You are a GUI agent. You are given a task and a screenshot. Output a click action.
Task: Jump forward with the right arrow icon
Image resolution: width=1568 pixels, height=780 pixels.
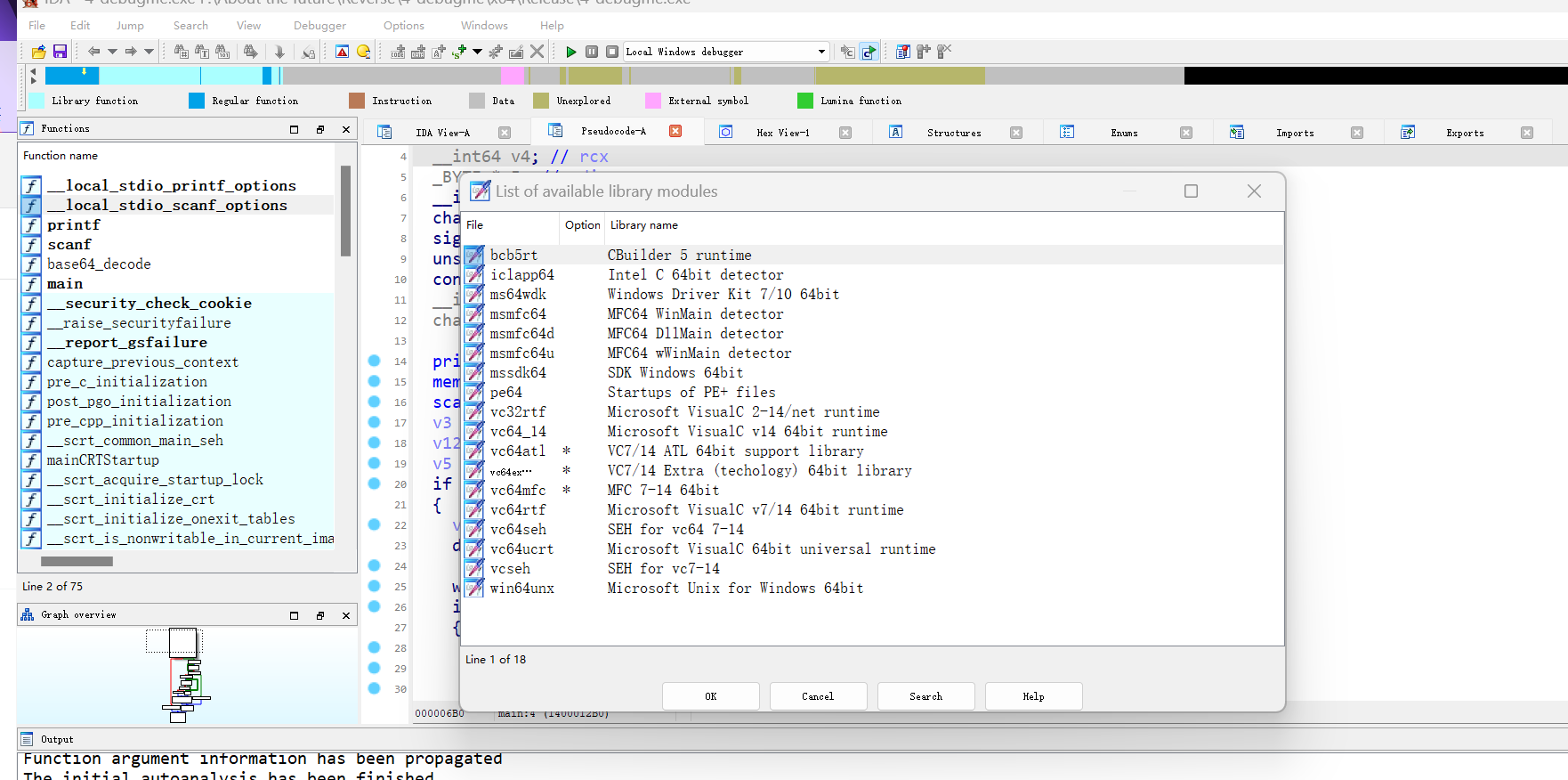pos(131,52)
